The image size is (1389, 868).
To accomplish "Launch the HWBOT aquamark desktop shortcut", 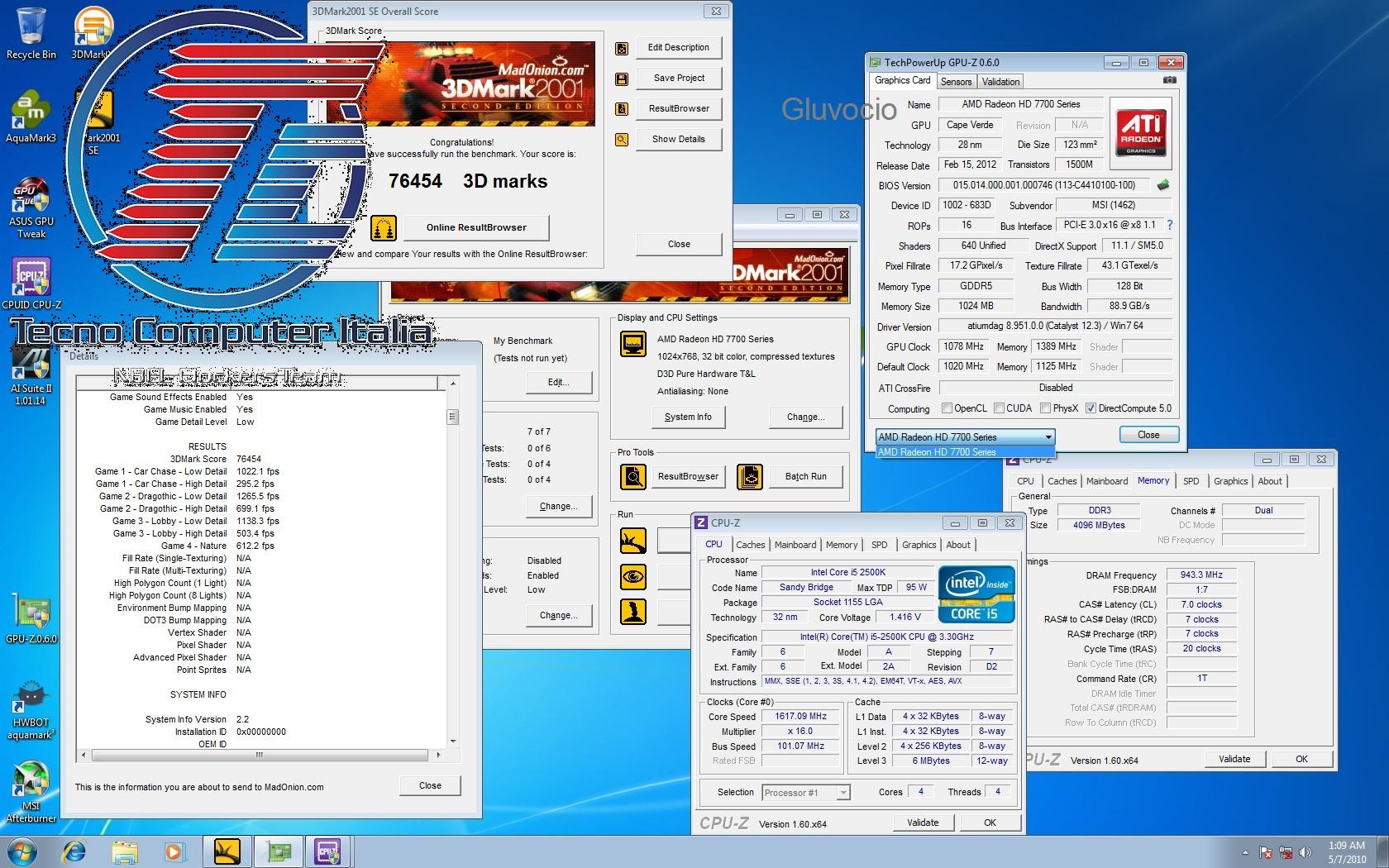I will pyautogui.click(x=31, y=711).
